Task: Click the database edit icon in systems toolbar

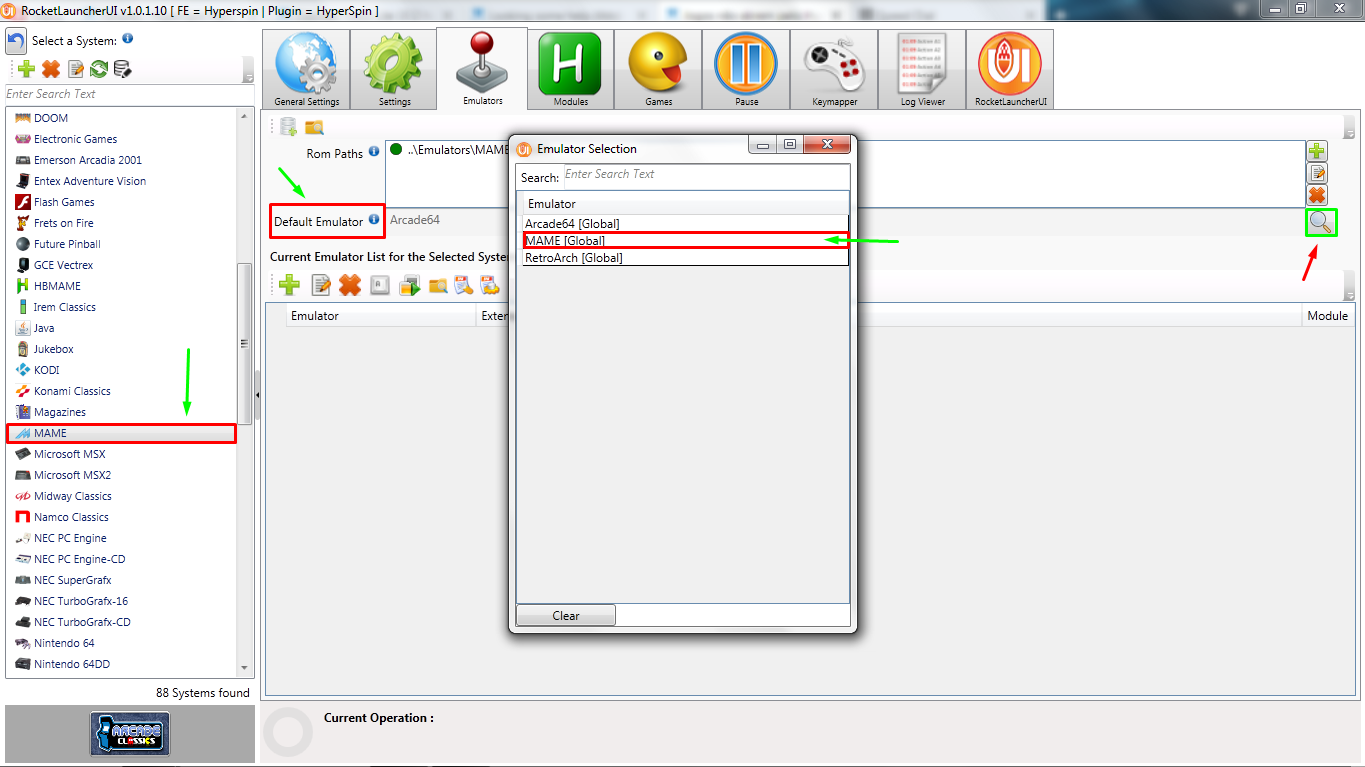Action: [x=122, y=69]
